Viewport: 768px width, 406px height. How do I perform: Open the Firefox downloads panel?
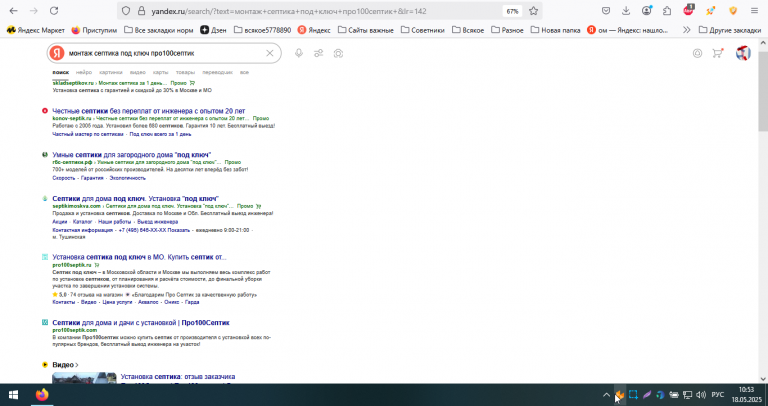[x=626, y=11]
